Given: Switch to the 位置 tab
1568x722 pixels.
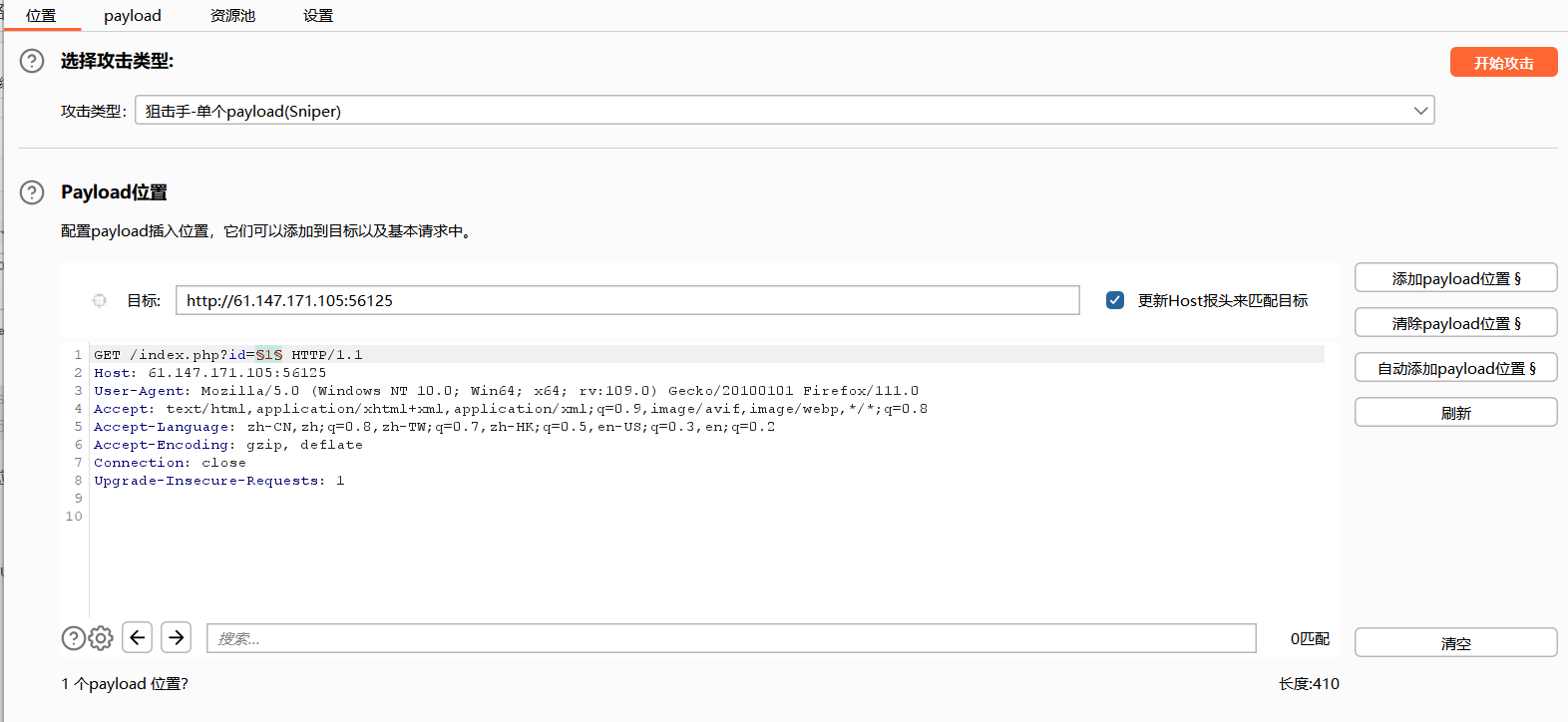Looking at the screenshot, I should point(41,16).
